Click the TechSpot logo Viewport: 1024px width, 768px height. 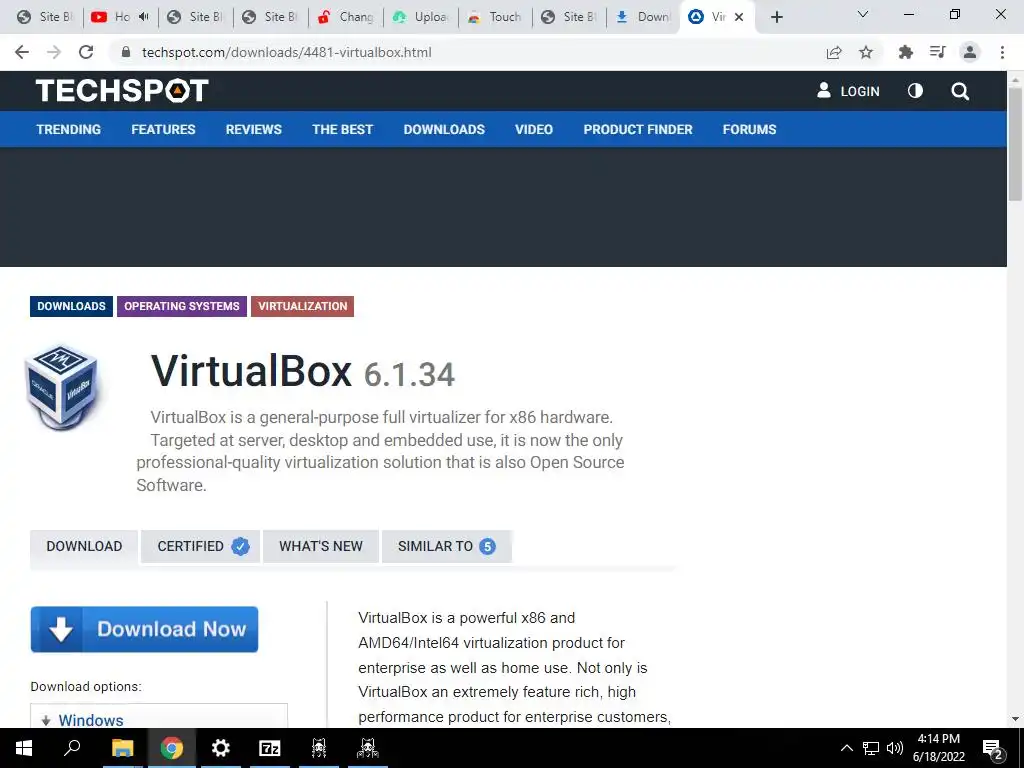coord(122,91)
